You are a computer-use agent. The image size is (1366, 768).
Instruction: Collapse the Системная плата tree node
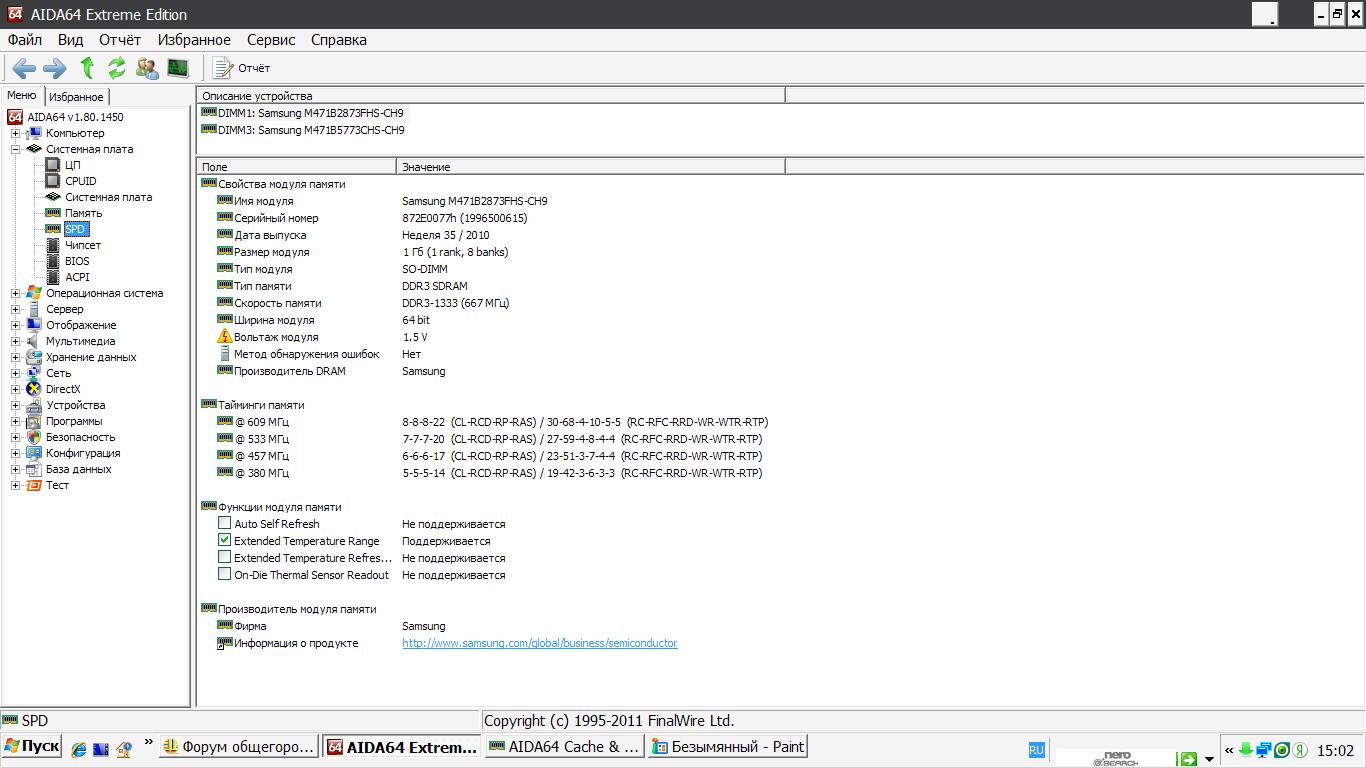tap(15, 149)
